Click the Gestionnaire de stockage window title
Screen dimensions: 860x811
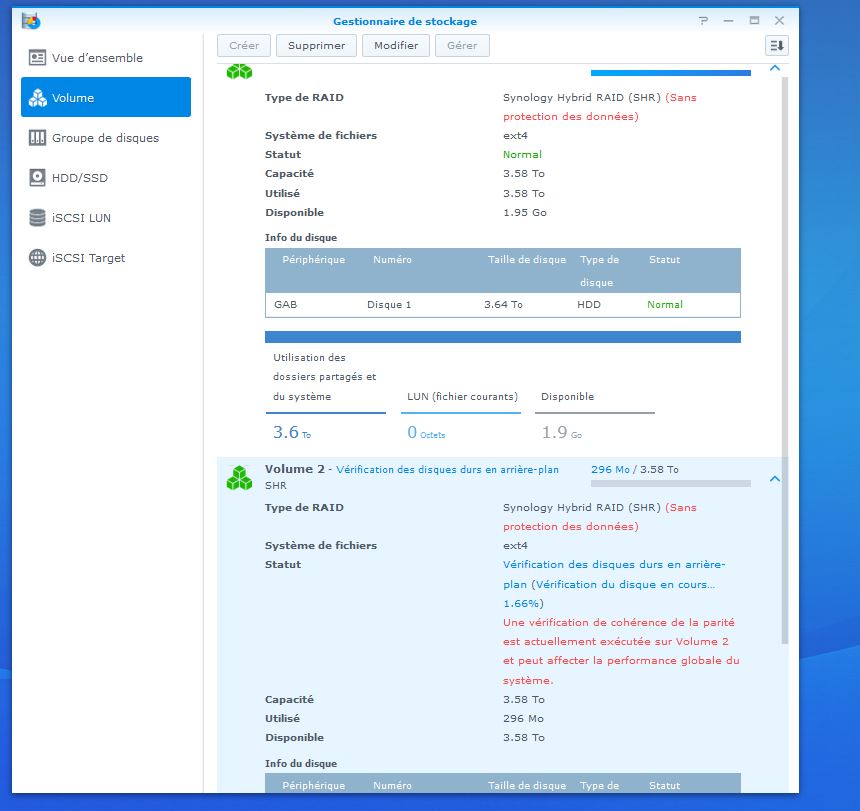point(405,21)
